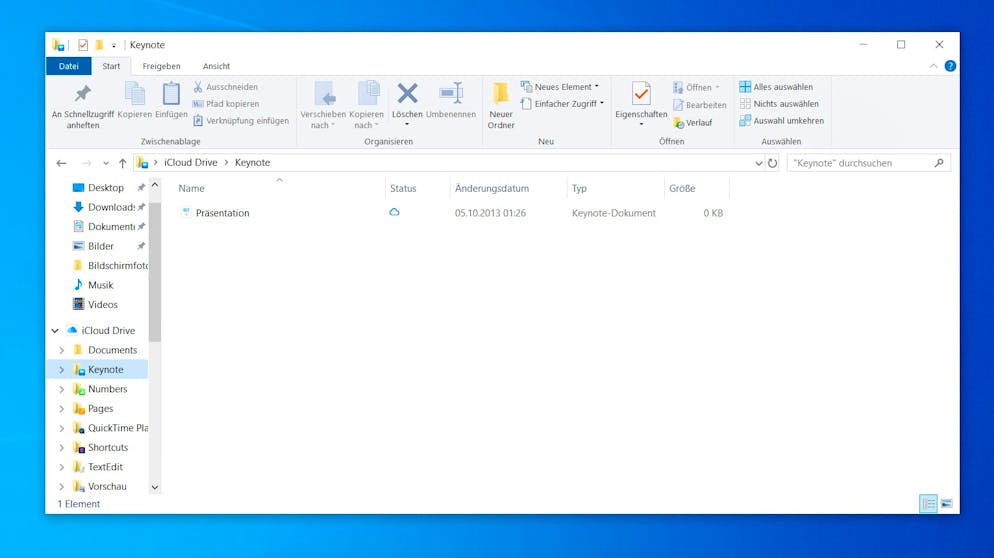
Task: Open address bar history dropdown
Action: point(758,163)
